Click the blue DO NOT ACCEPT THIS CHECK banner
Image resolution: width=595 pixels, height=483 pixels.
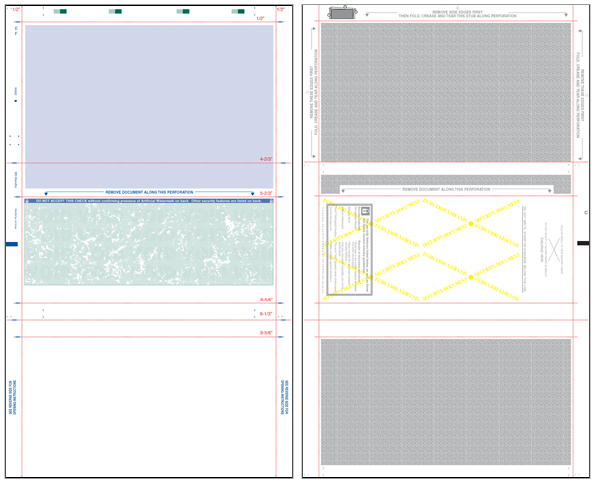pos(149,201)
